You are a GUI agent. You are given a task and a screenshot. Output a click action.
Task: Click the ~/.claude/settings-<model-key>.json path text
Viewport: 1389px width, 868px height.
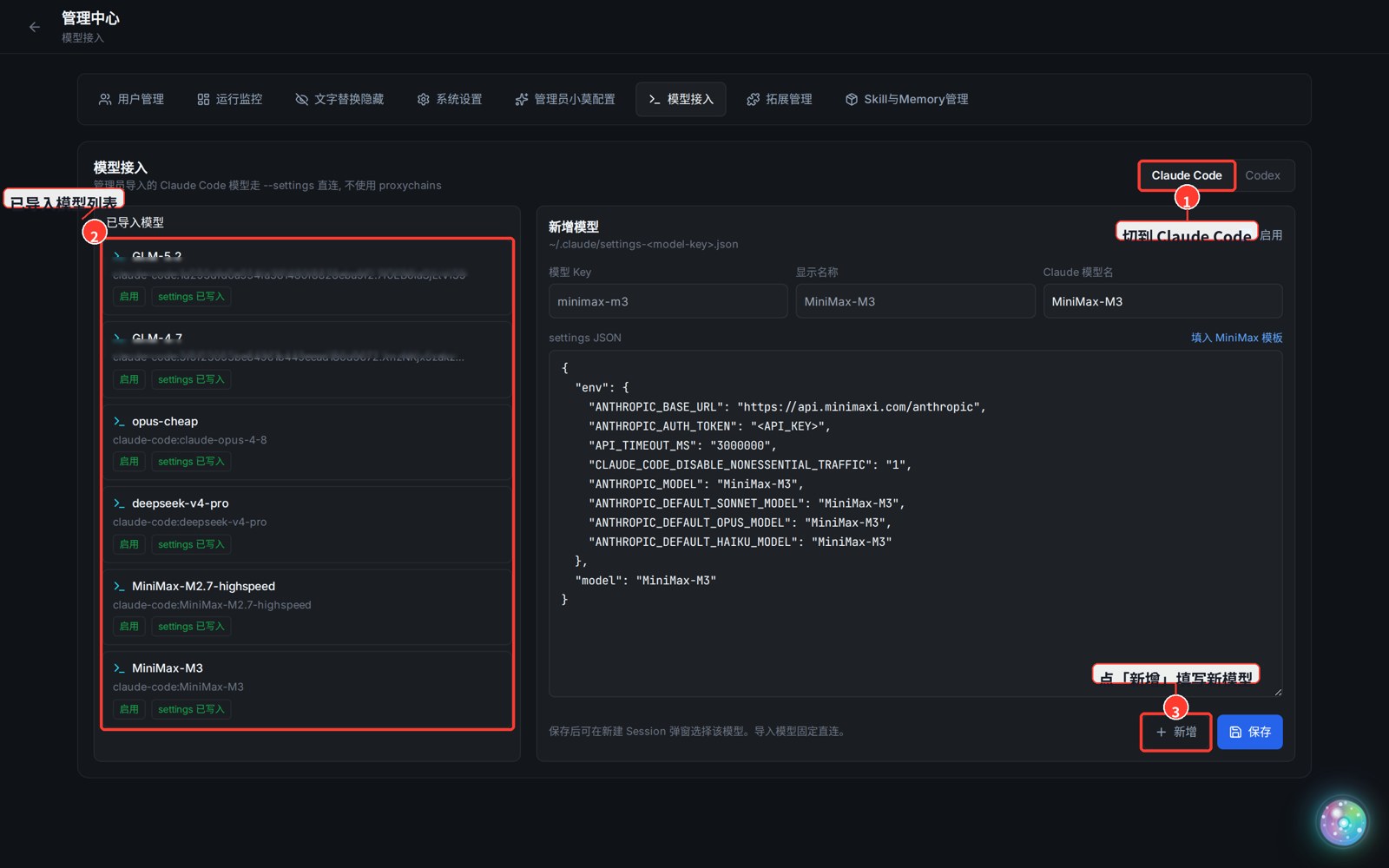[x=643, y=244]
